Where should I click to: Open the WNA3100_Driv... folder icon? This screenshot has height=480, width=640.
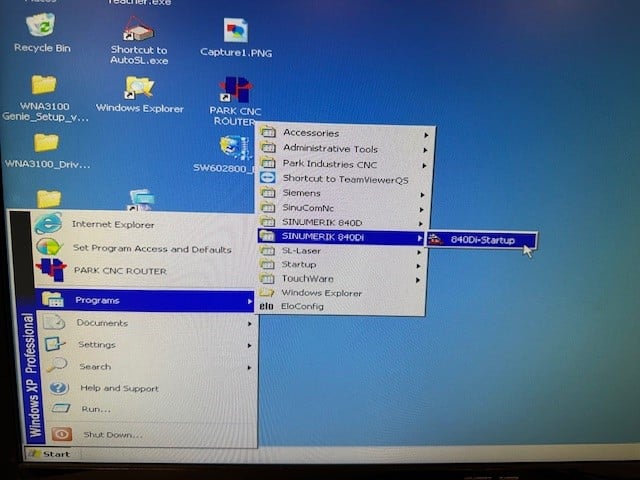(46, 143)
